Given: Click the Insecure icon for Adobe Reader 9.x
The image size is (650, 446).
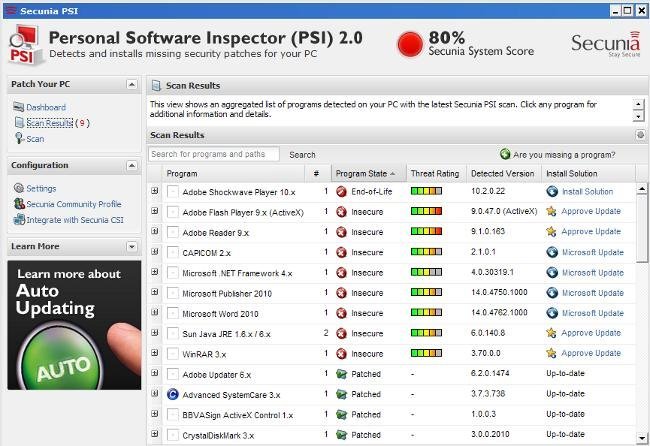Looking at the screenshot, I should (342, 232).
